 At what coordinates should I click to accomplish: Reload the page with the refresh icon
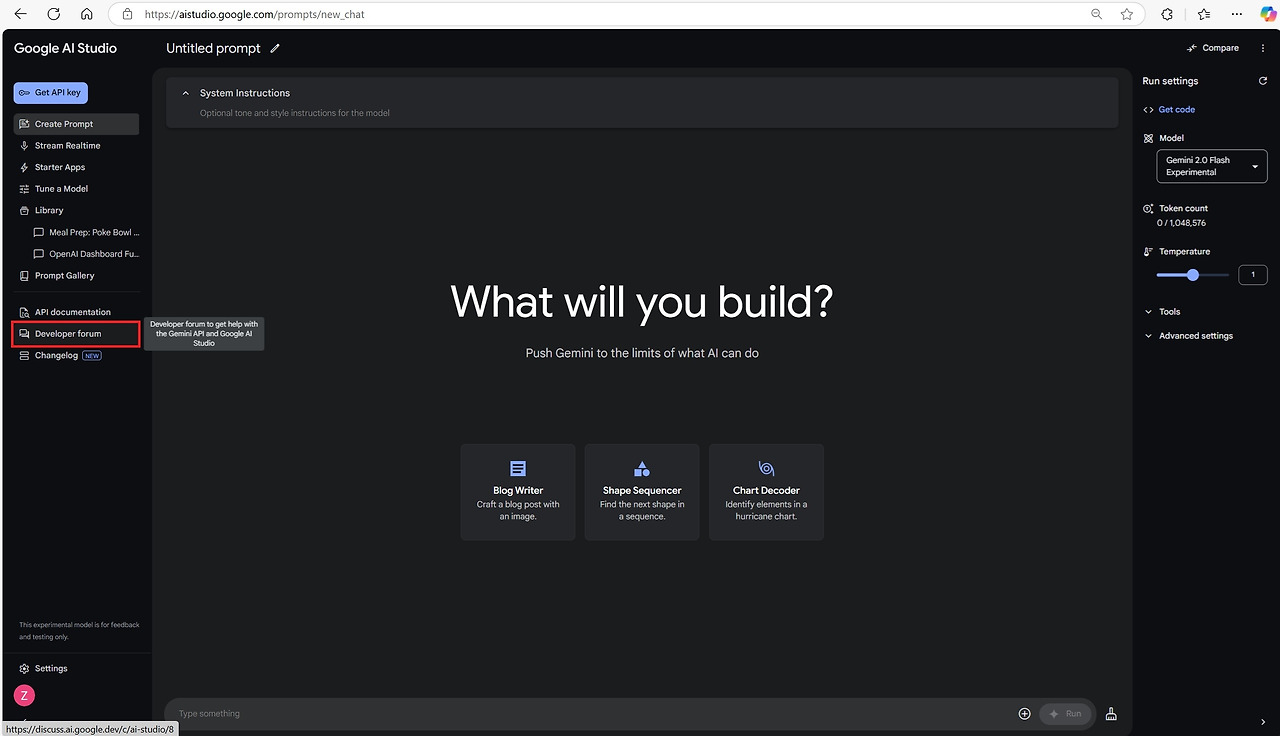54,14
